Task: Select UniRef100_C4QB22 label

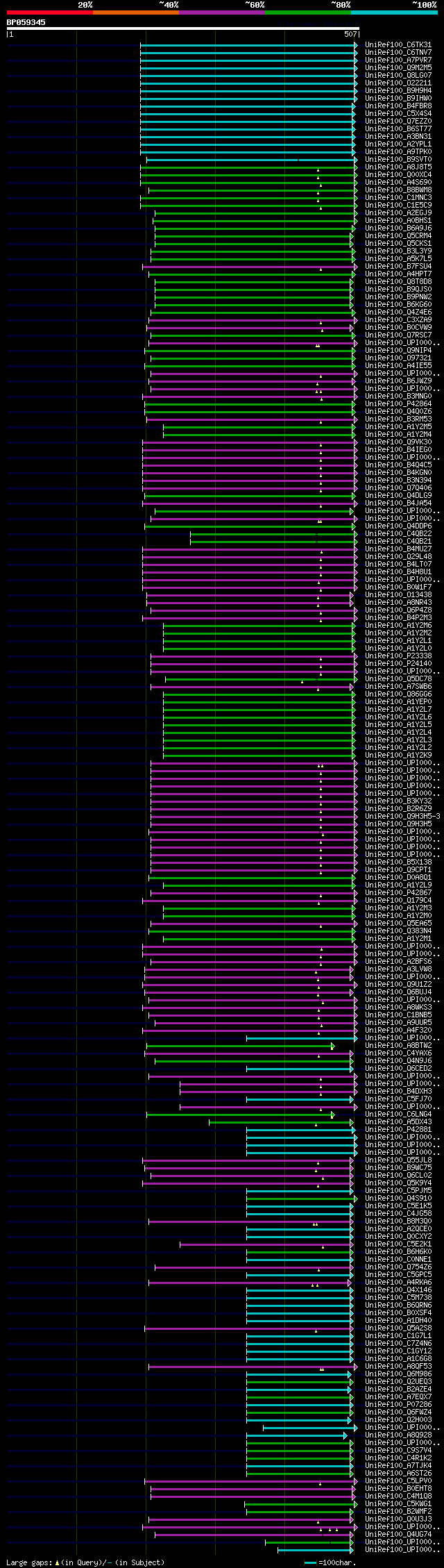Action: coord(398,533)
